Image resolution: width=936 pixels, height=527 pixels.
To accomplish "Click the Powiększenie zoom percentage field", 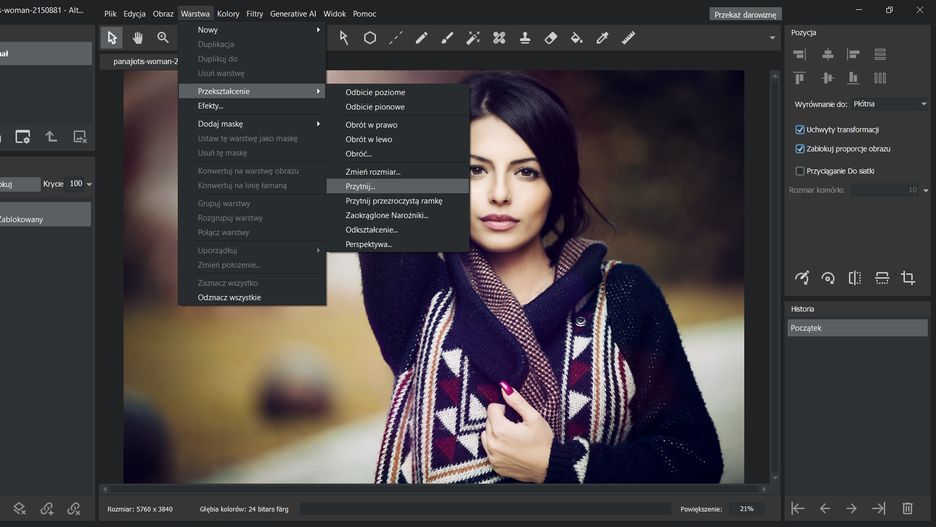I will pyautogui.click(x=746, y=509).
